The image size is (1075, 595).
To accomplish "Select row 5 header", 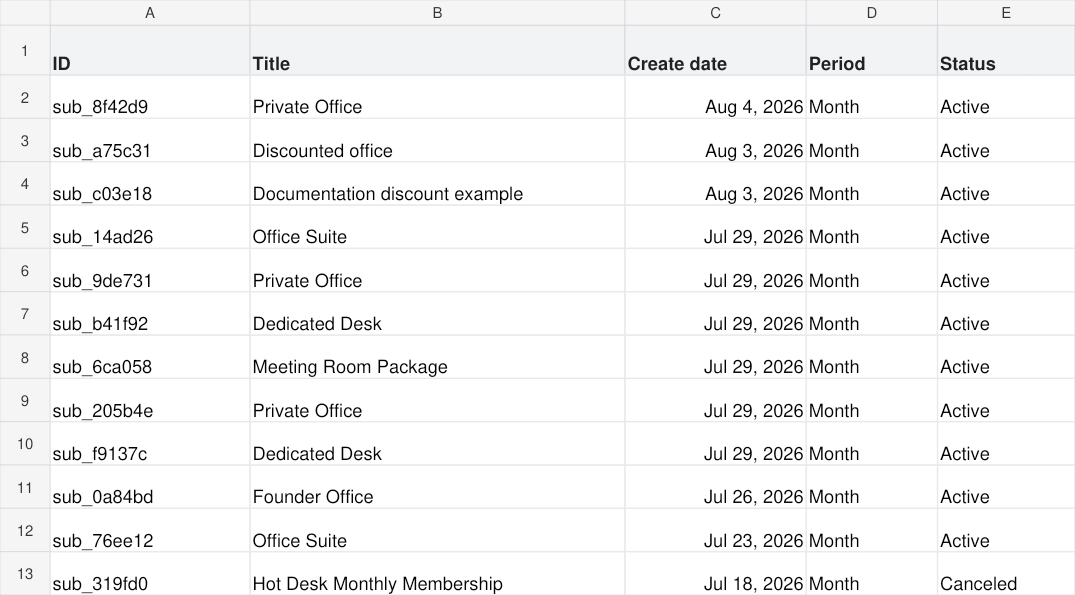I will [x=25, y=227].
